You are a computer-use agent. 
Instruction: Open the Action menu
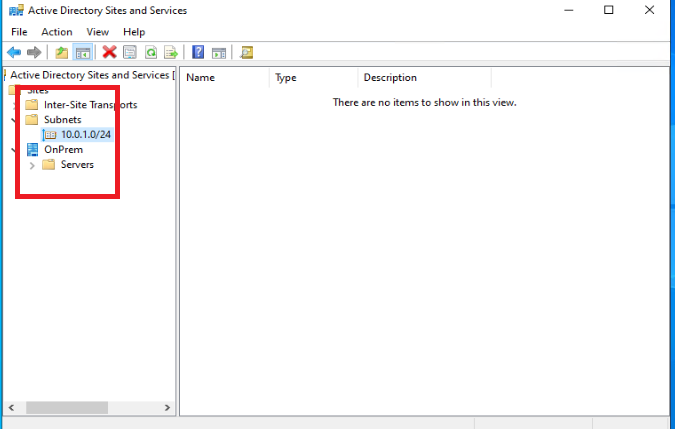(x=57, y=32)
